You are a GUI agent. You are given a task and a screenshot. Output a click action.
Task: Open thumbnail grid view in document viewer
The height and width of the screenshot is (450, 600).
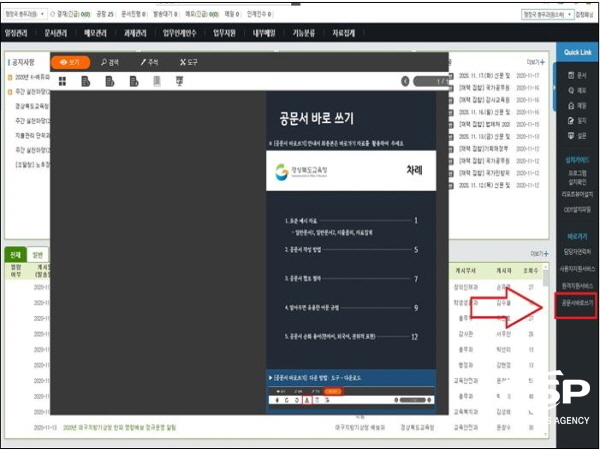point(62,82)
